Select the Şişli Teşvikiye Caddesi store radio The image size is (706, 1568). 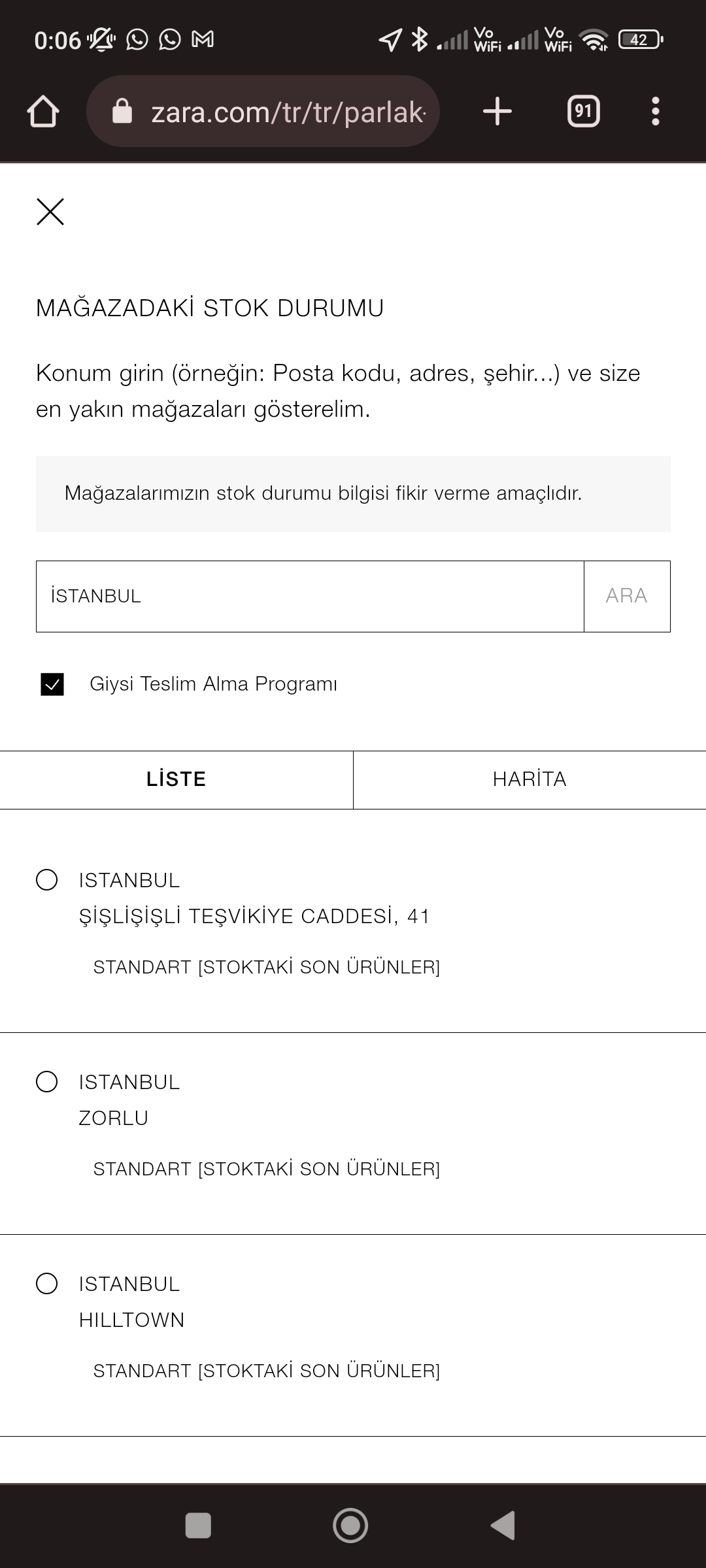(x=46, y=880)
